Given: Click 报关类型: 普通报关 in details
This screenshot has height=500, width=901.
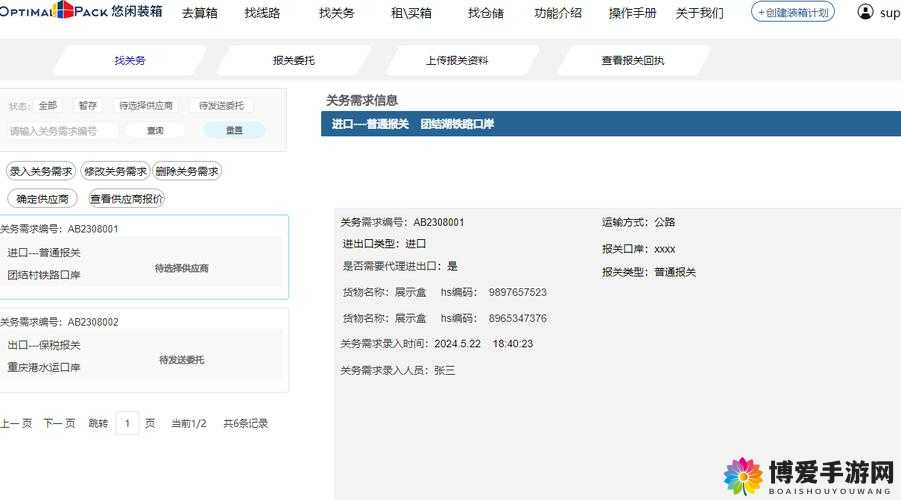Looking at the screenshot, I should pyautogui.click(x=649, y=272).
